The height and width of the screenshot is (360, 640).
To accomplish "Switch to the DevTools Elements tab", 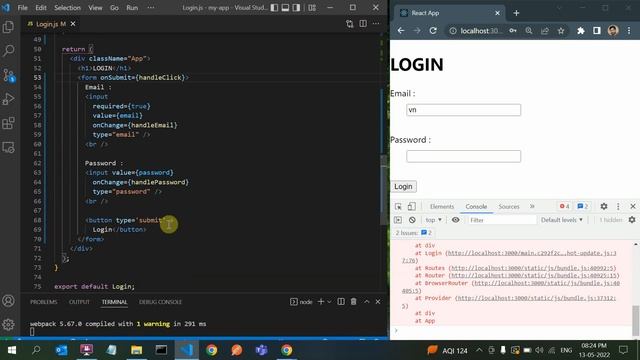I will [442, 207].
